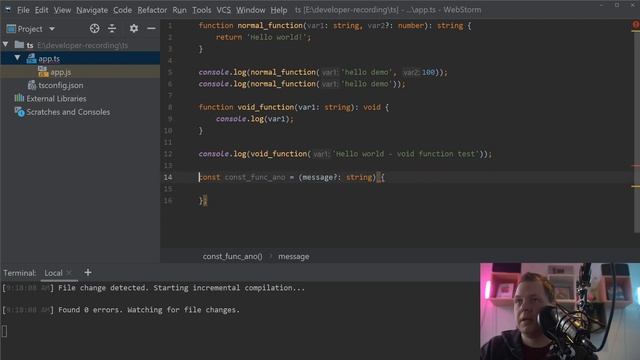This screenshot has height=360, width=640.
Task: Click 'Hello world - void function test' string
Action: [406, 154]
